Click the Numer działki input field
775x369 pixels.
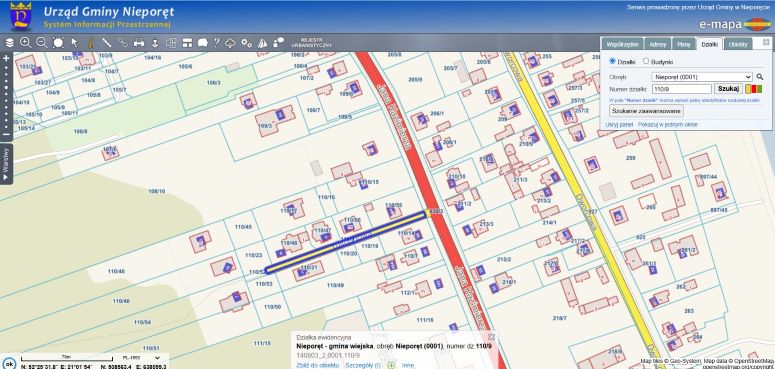click(682, 89)
